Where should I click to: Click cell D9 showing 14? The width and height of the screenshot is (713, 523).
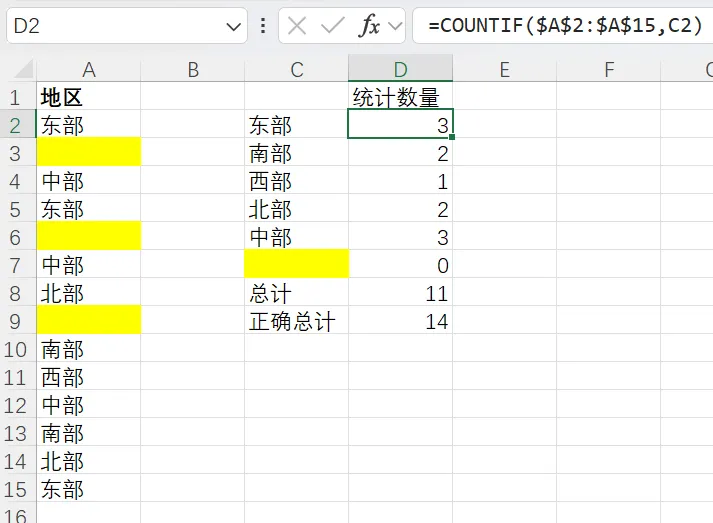pyautogui.click(x=401, y=322)
